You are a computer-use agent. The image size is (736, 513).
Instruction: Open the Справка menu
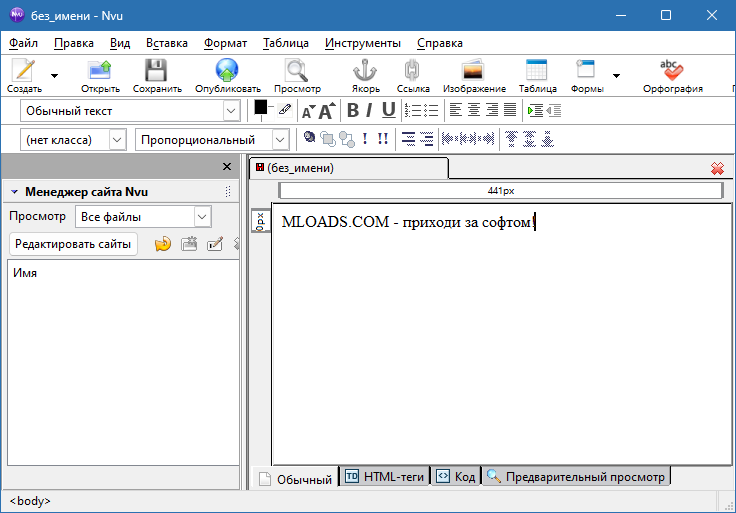[x=440, y=43]
